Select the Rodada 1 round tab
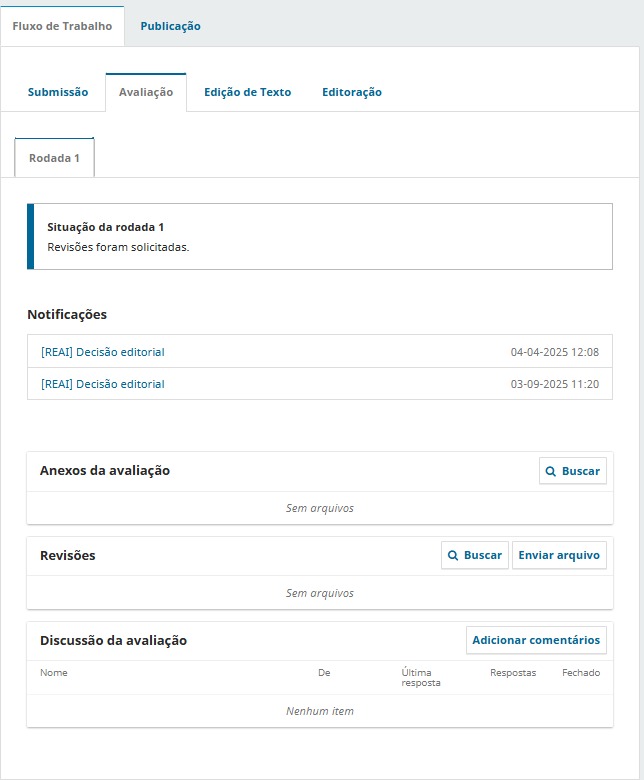 point(55,158)
